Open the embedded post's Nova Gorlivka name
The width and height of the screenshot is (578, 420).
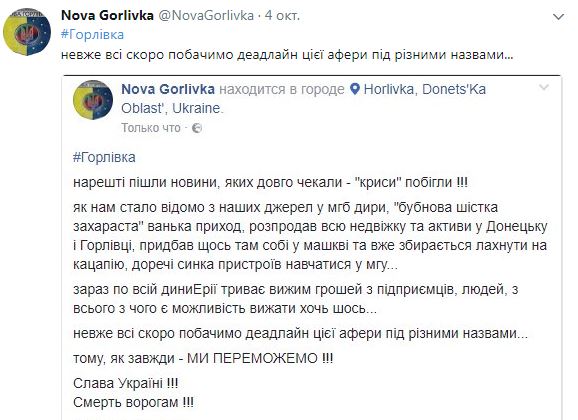pyautogui.click(x=168, y=89)
